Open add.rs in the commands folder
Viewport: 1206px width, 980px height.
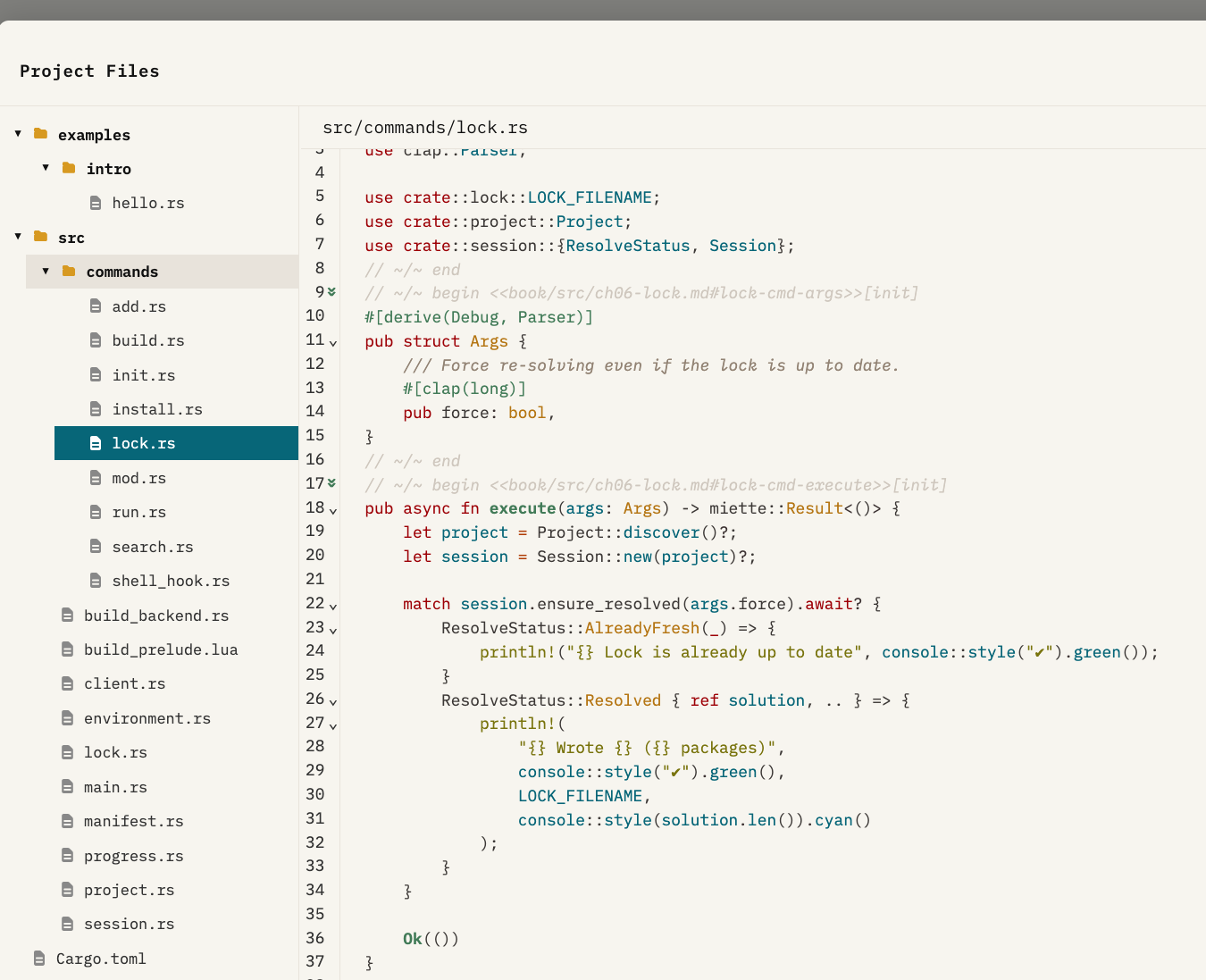point(138,306)
